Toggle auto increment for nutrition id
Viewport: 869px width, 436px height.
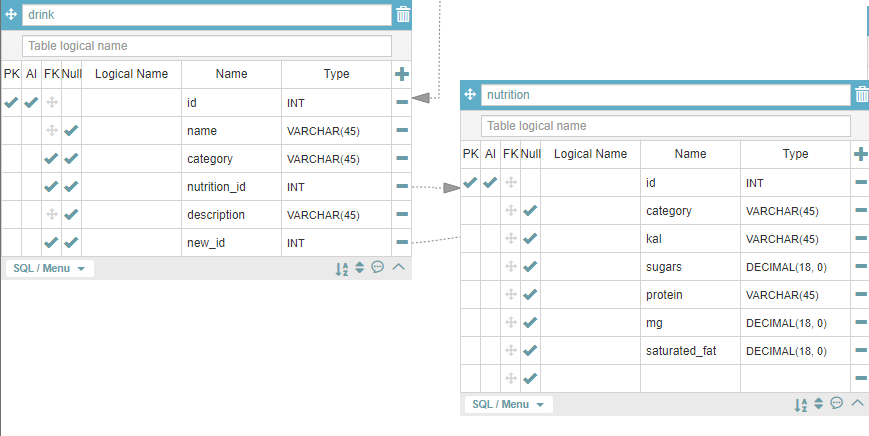pos(490,182)
